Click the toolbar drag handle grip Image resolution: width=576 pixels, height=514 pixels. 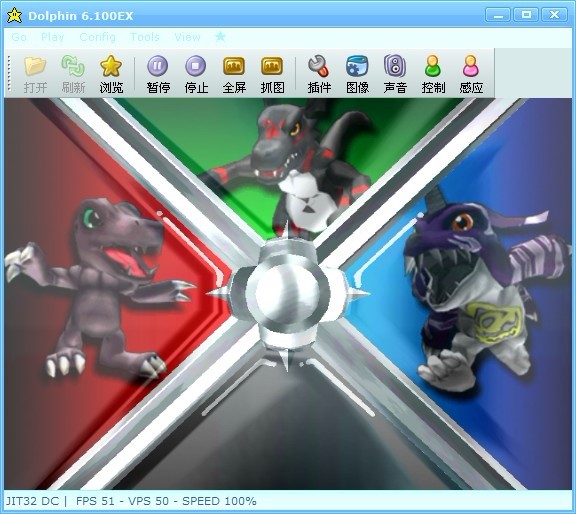(x=10, y=73)
